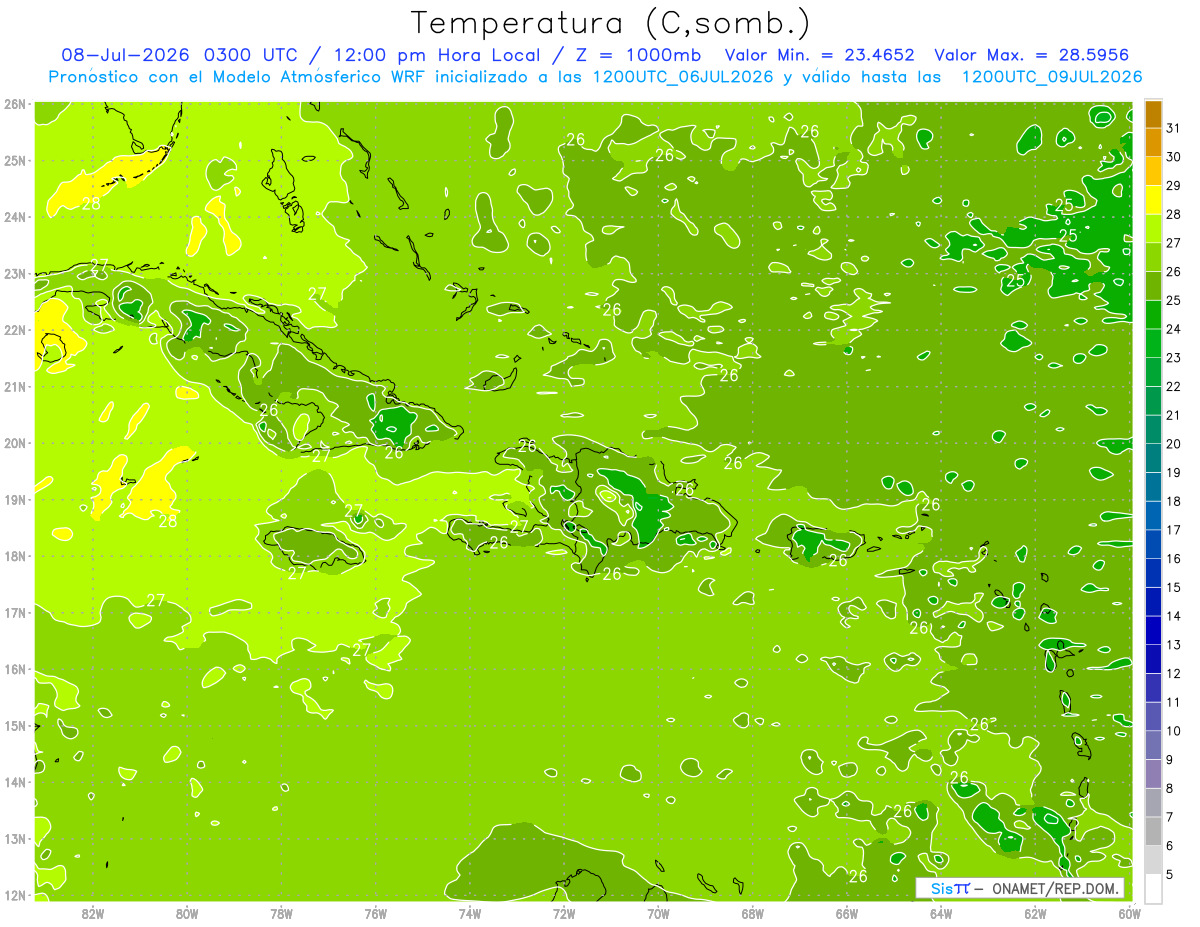Click the color scale label 15
Screen dimensions: 1200x927
click(x=1173, y=587)
